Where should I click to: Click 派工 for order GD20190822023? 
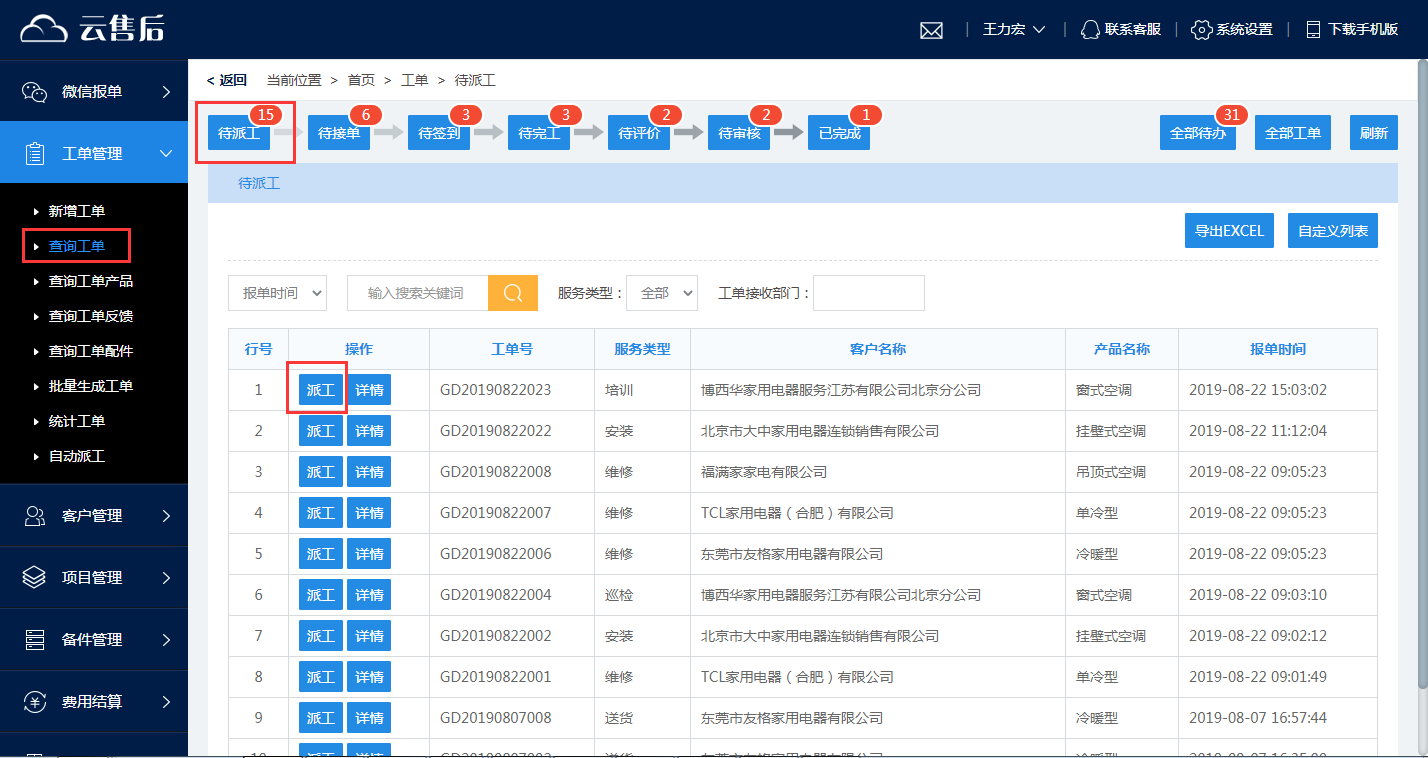[x=321, y=390]
